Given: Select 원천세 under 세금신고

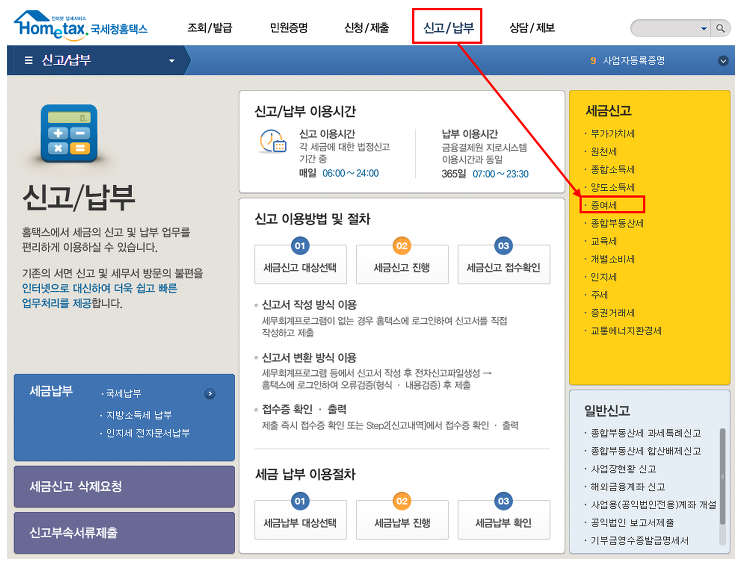Looking at the screenshot, I should click(603, 152).
